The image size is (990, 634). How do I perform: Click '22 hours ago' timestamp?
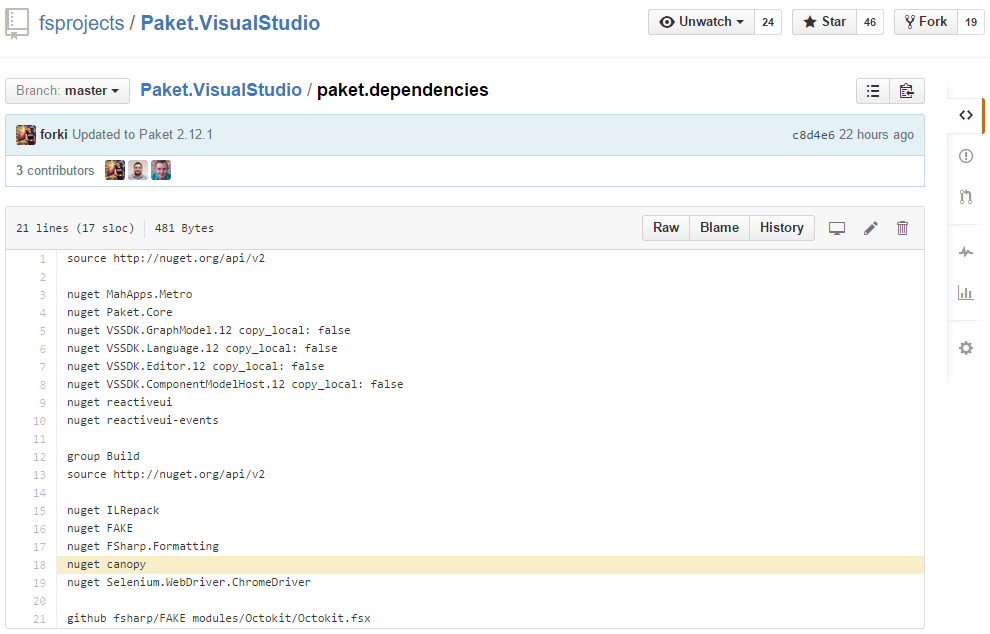(x=876, y=135)
